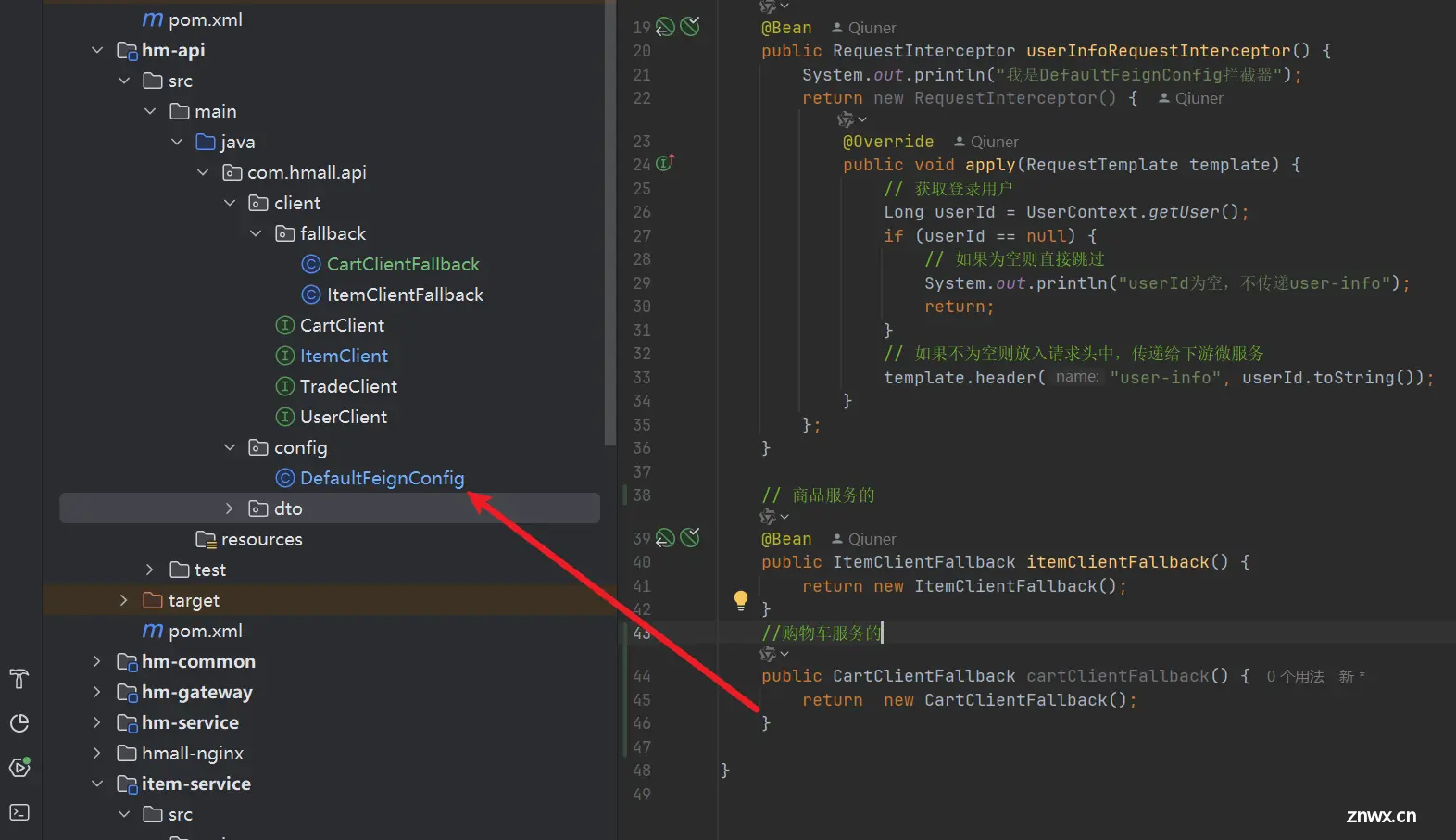
Task: Click line number 33 in the gutter
Action: (x=642, y=377)
